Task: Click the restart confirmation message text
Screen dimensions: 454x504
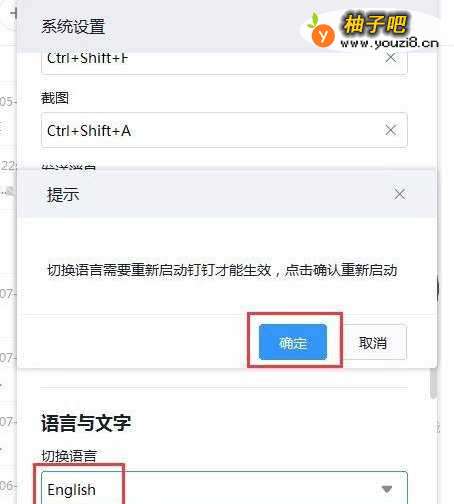Action: (222, 270)
